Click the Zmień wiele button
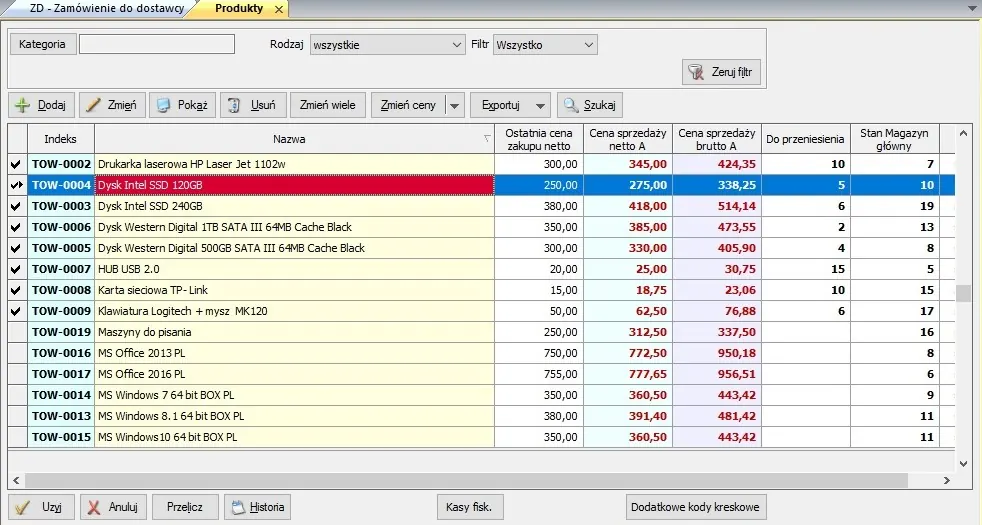This screenshot has width=982, height=525. click(x=328, y=105)
